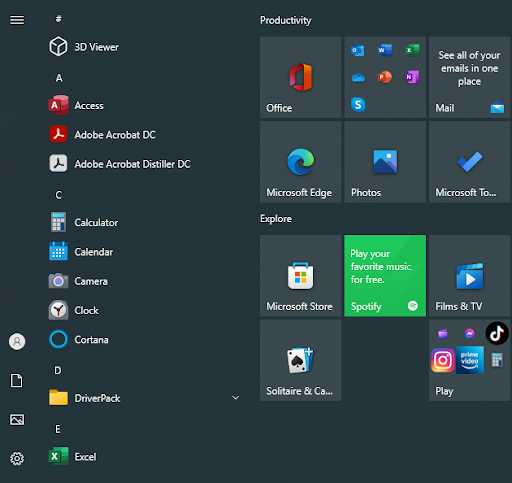This screenshot has height=483, width=512.
Task: Open the Microsoft Store tile
Action: tap(301, 276)
